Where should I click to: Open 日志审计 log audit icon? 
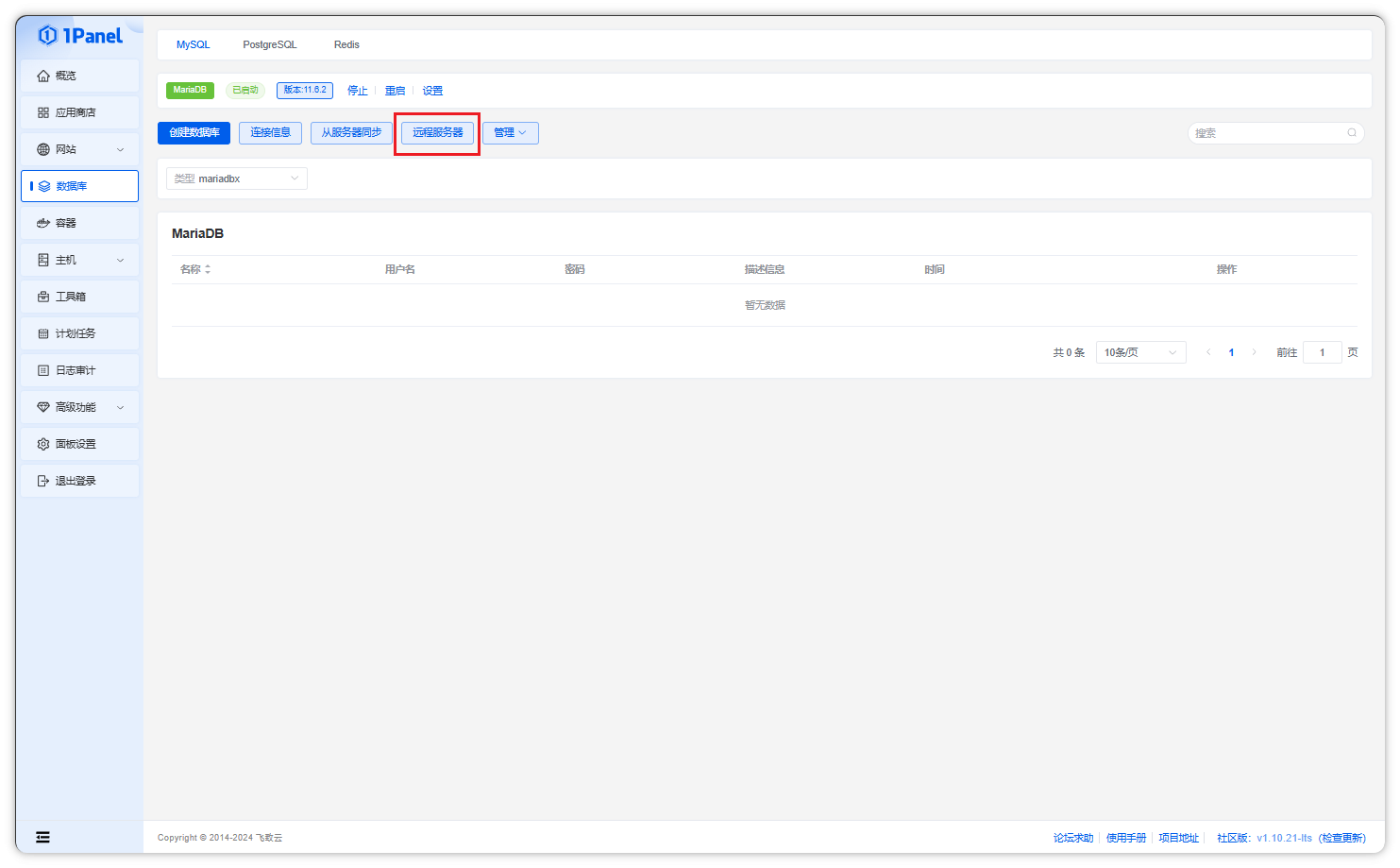tap(43, 370)
